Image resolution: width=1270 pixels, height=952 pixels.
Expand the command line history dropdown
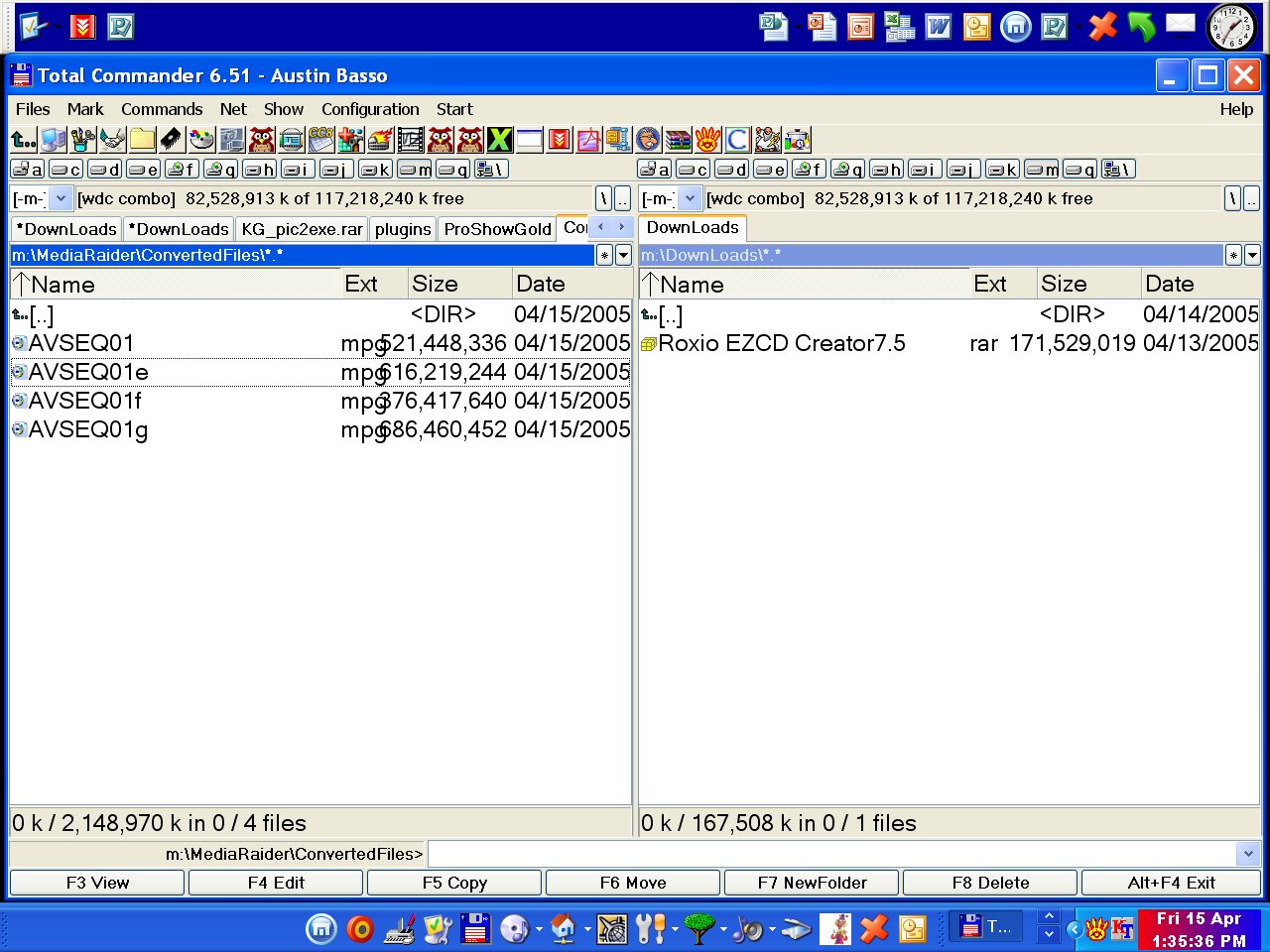click(x=1247, y=854)
